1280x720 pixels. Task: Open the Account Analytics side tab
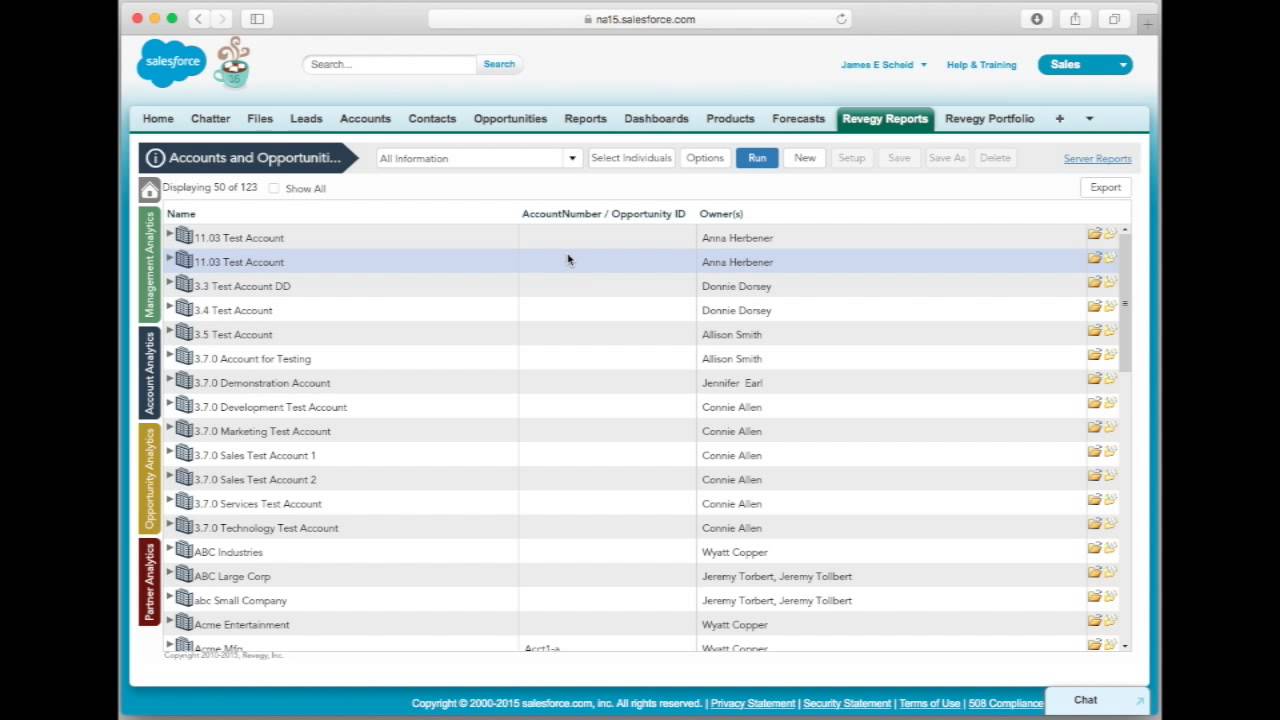click(x=149, y=373)
